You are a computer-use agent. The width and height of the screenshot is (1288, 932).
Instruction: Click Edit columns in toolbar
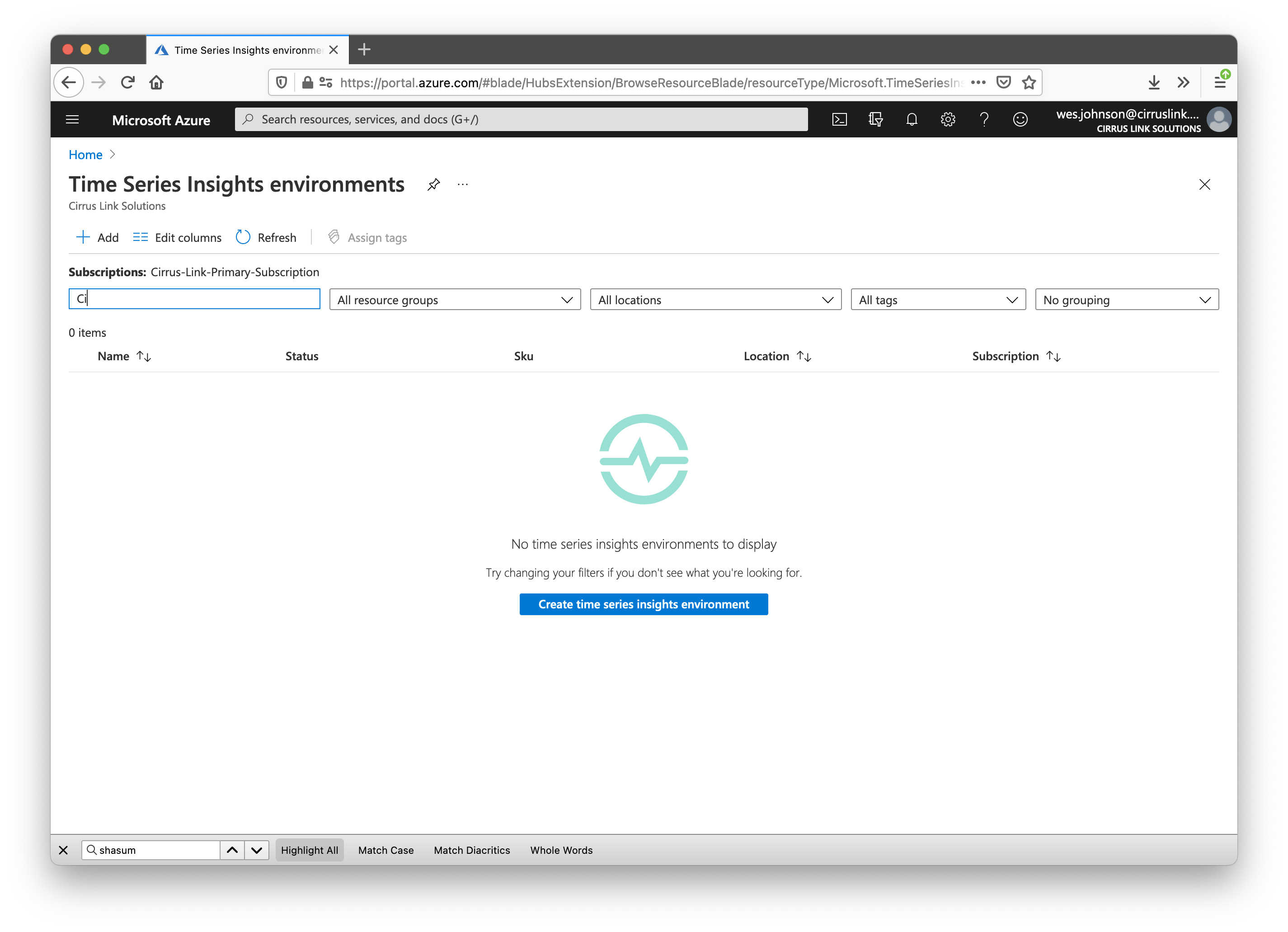177,237
